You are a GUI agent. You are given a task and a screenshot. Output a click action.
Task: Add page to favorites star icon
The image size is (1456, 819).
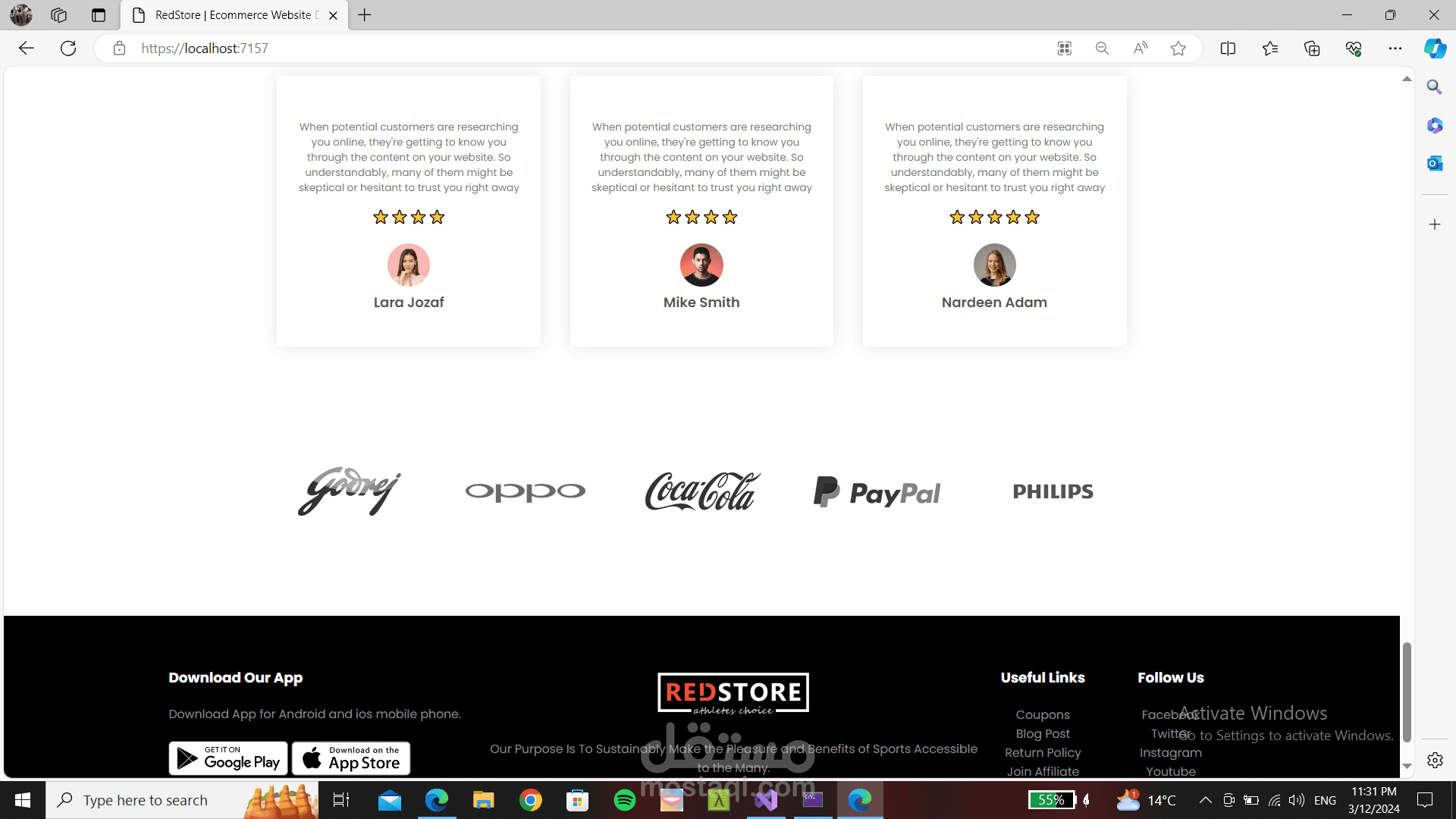point(1178,49)
